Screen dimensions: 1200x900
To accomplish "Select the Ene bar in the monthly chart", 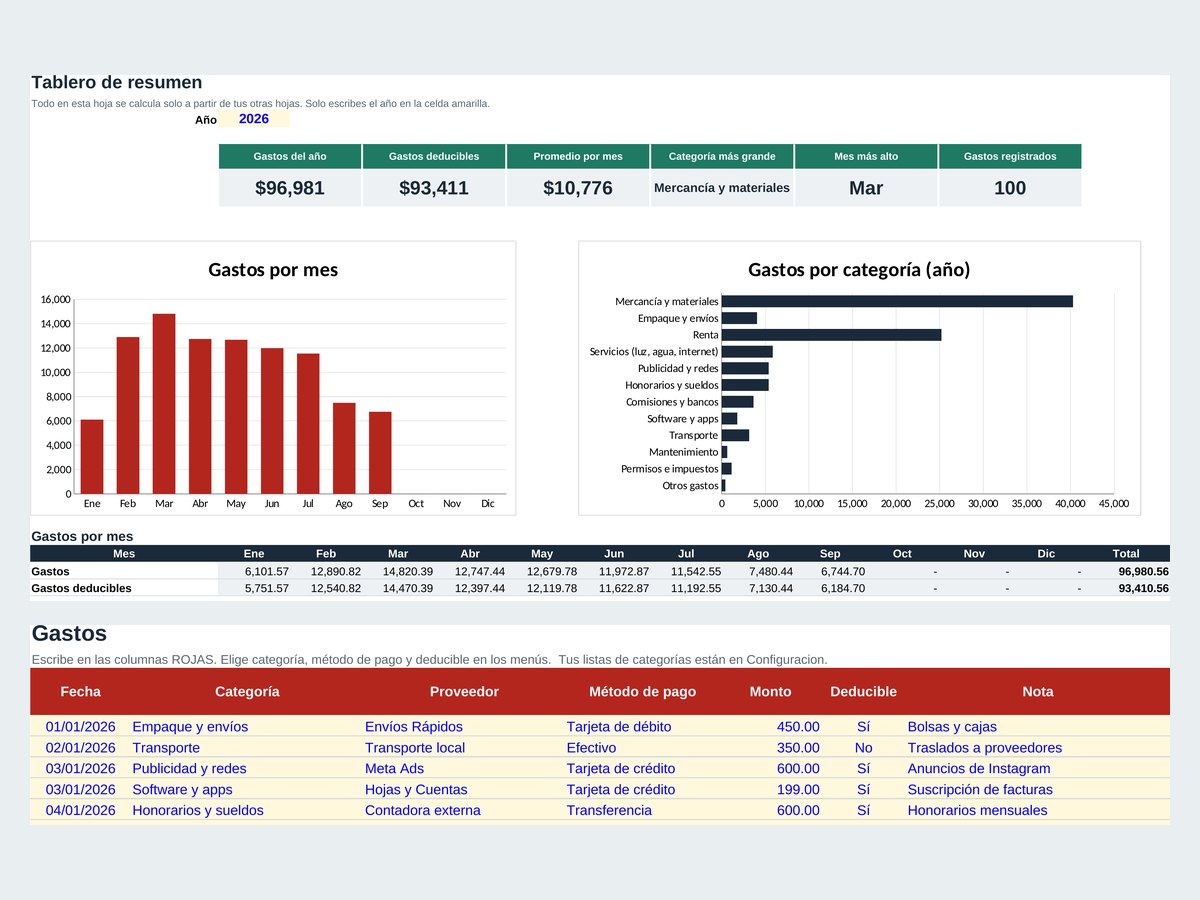I will click(x=92, y=457).
